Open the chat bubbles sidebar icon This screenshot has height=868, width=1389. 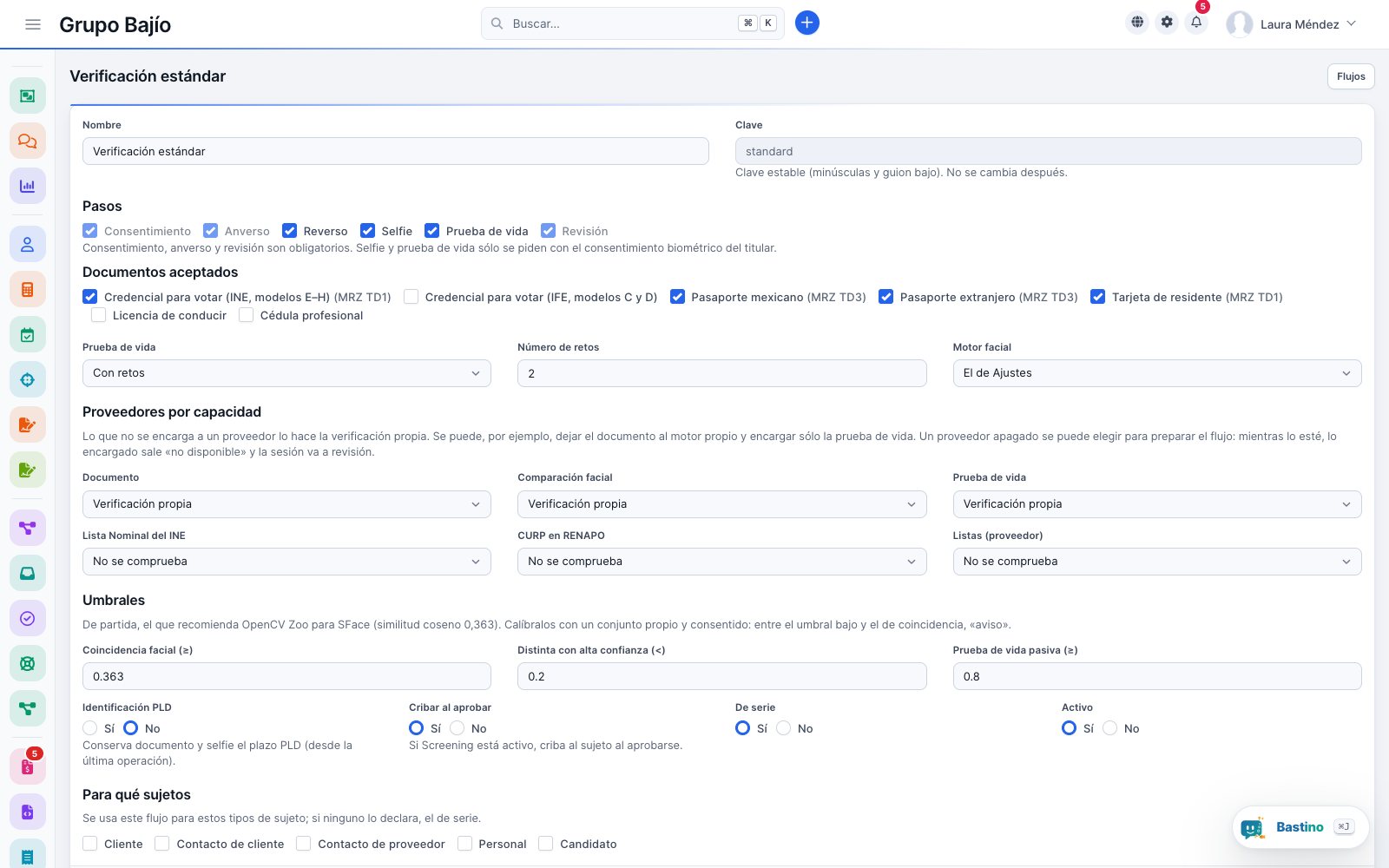pos(28,141)
